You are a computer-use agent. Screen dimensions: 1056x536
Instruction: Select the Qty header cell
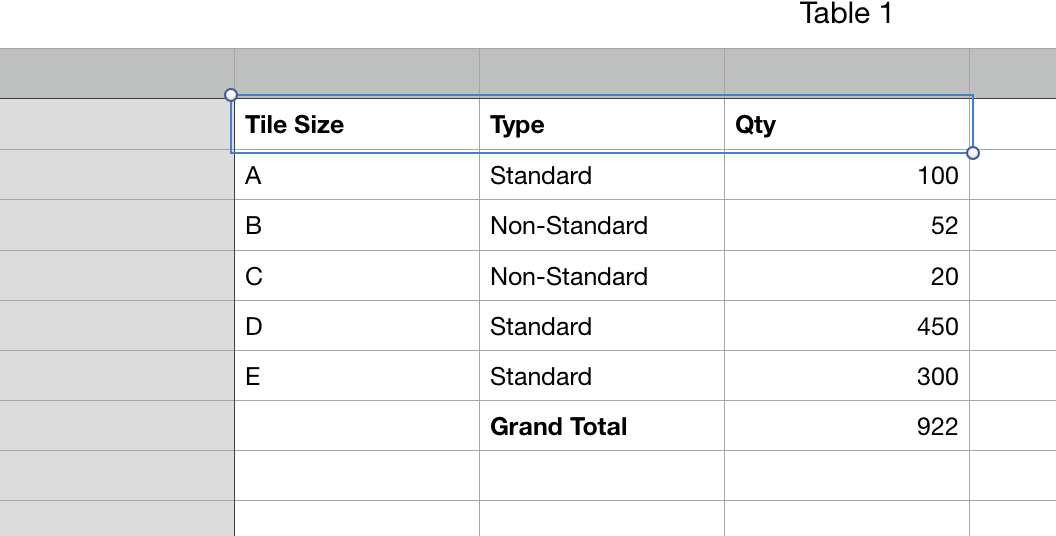[847, 125]
